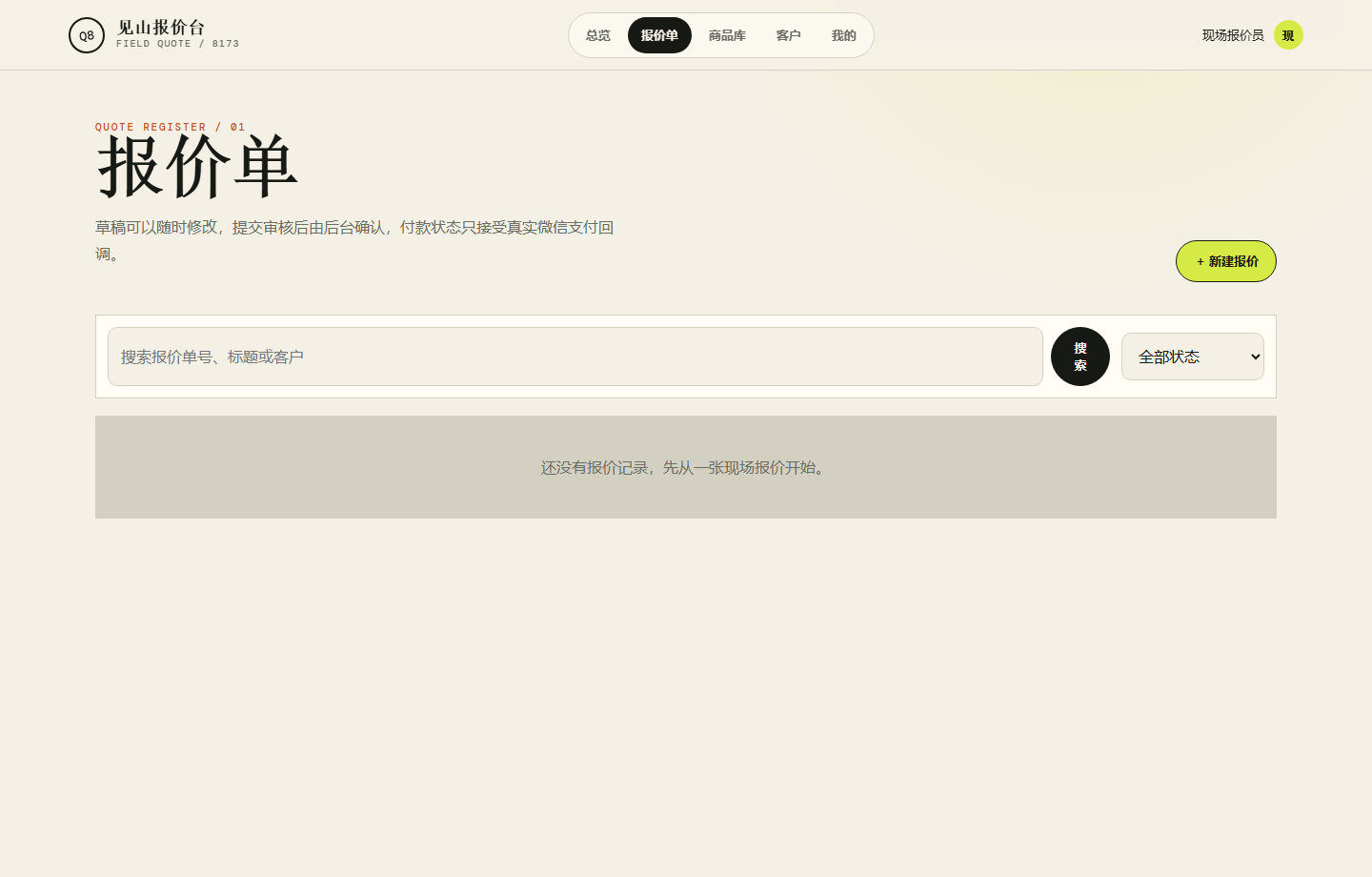This screenshot has height=877, width=1372.
Task: Open the 总览 navigation tab
Action: pos(598,35)
